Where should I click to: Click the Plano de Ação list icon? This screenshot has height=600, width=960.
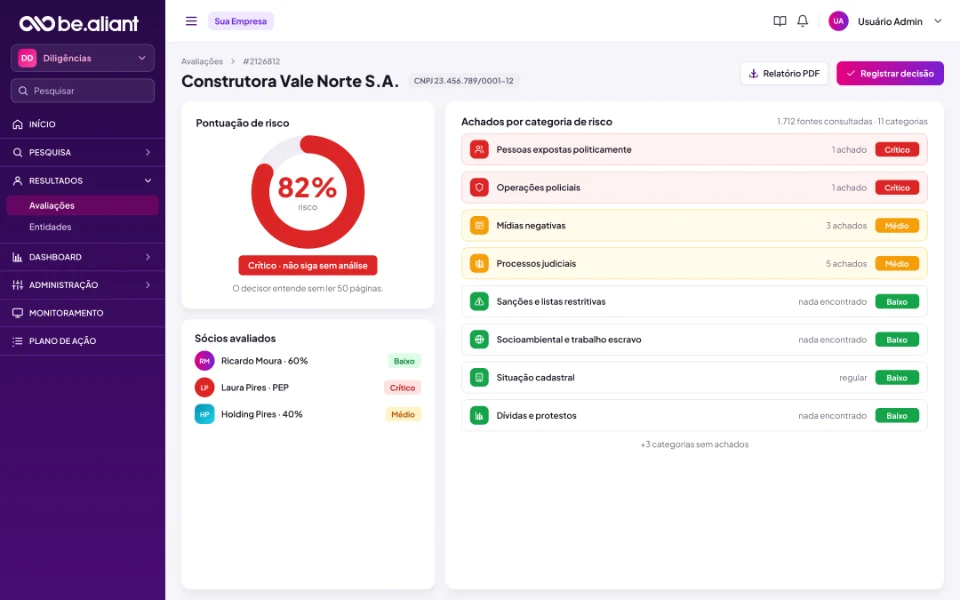pos(18,341)
